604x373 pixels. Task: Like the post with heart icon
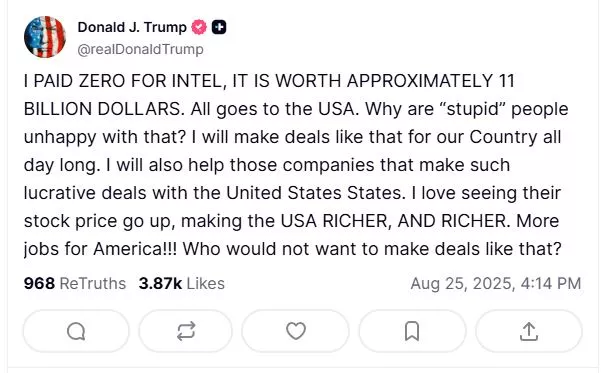tap(296, 331)
